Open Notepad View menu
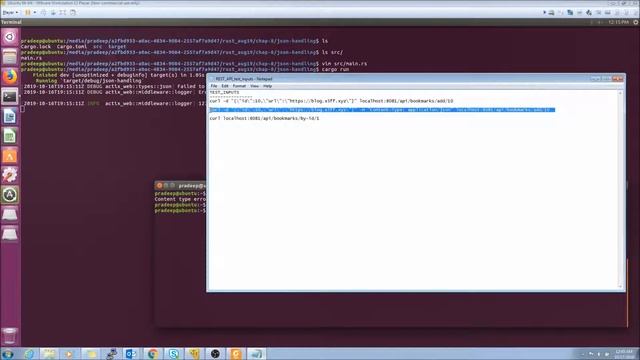This screenshot has width=640, height=360. (x=254, y=86)
